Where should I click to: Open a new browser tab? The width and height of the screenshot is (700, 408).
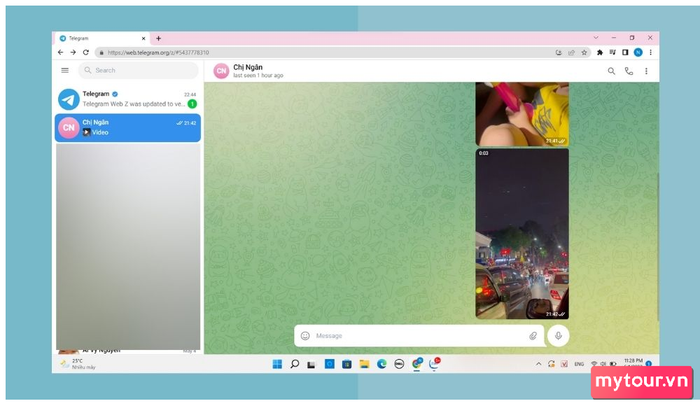[158, 38]
